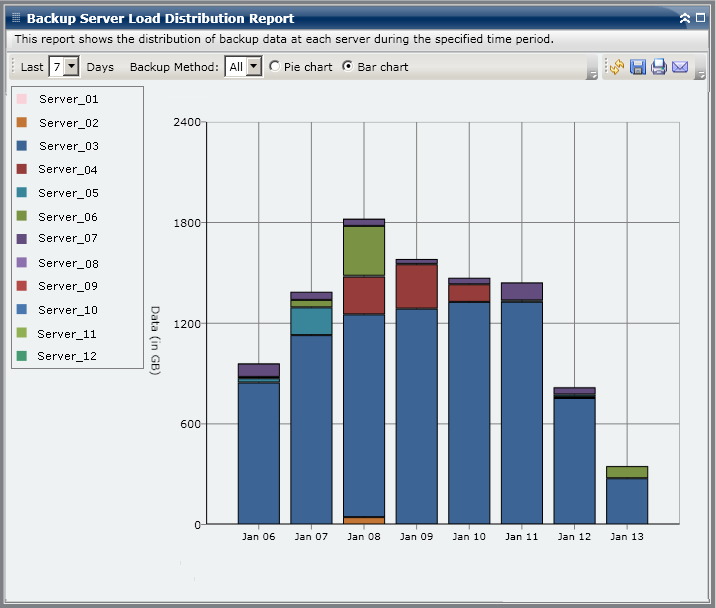Viewport: 716px width, 608px height.
Task: Click the Save report floppy icon
Action: pos(637,67)
